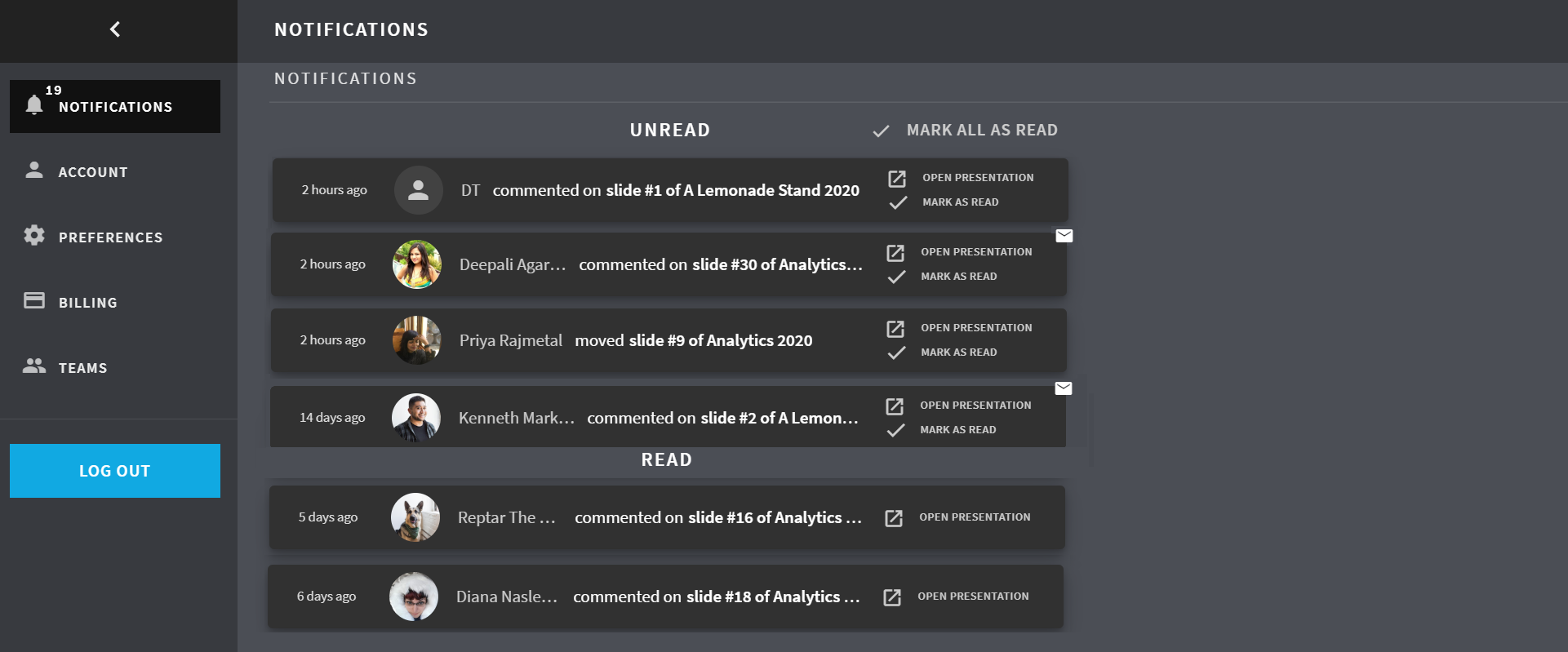The image size is (1568, 652).
Task: Click Priya Rajmetal's profile photo
Action: (417, 340)
